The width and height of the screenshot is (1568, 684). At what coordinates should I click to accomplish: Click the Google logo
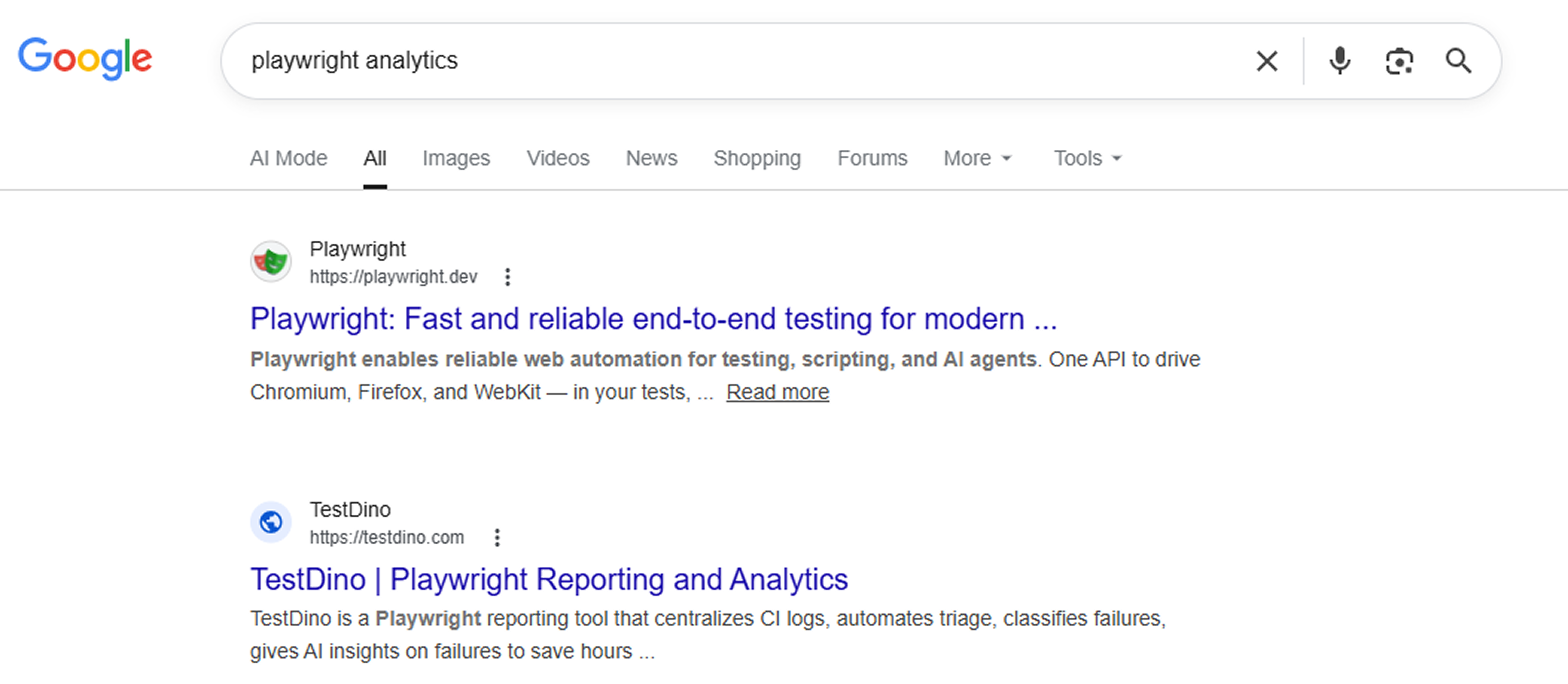85,58
